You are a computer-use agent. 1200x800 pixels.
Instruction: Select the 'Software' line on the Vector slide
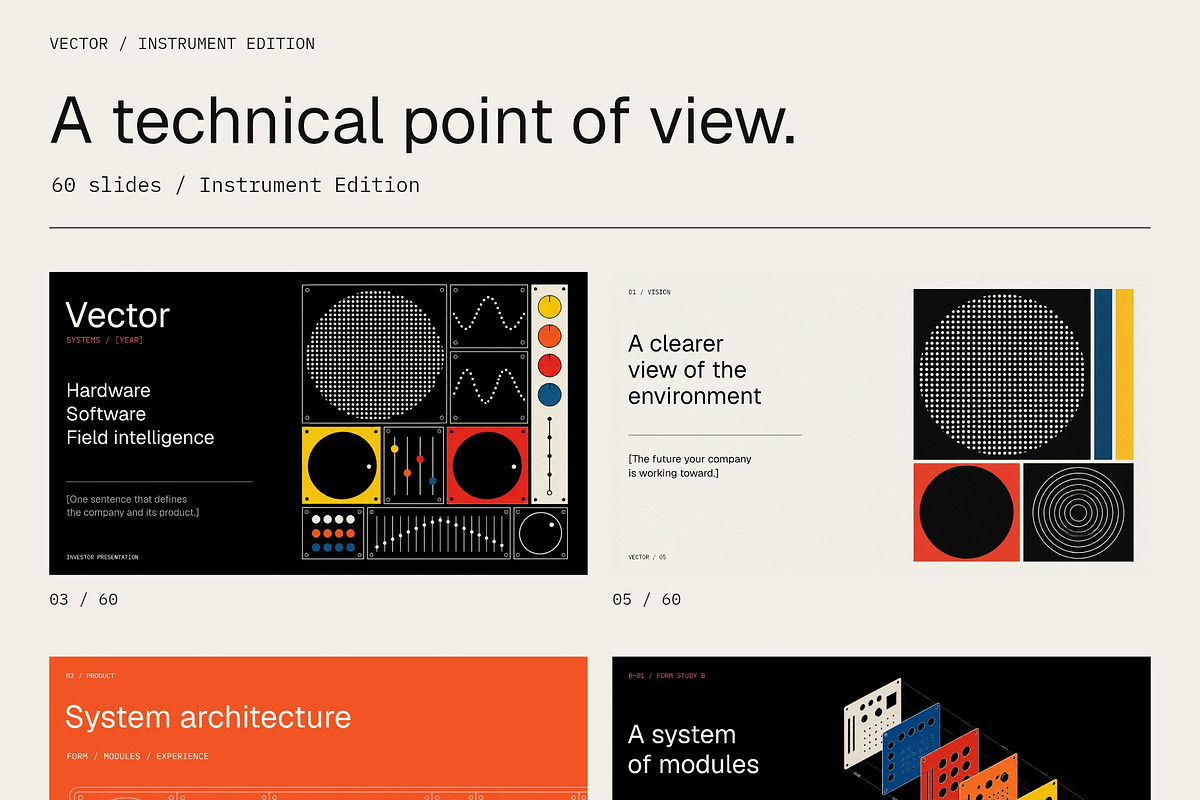click(106, 414)
